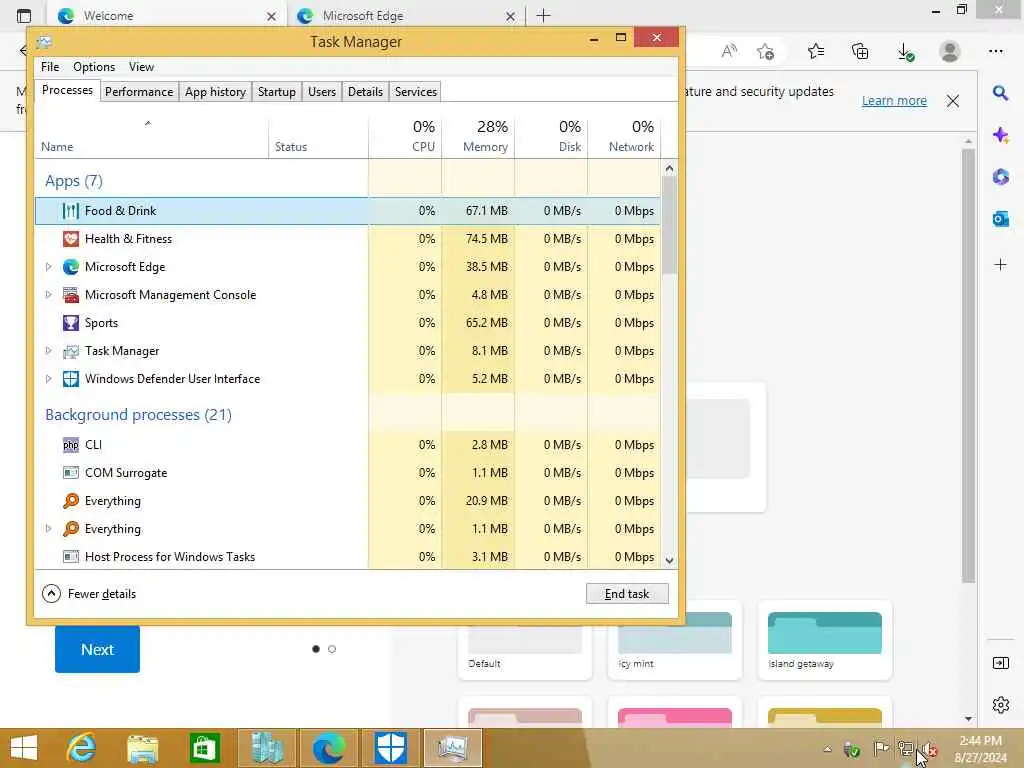
Task: Click Windows Defender User Interface icon
Action: tap(71, 379)
